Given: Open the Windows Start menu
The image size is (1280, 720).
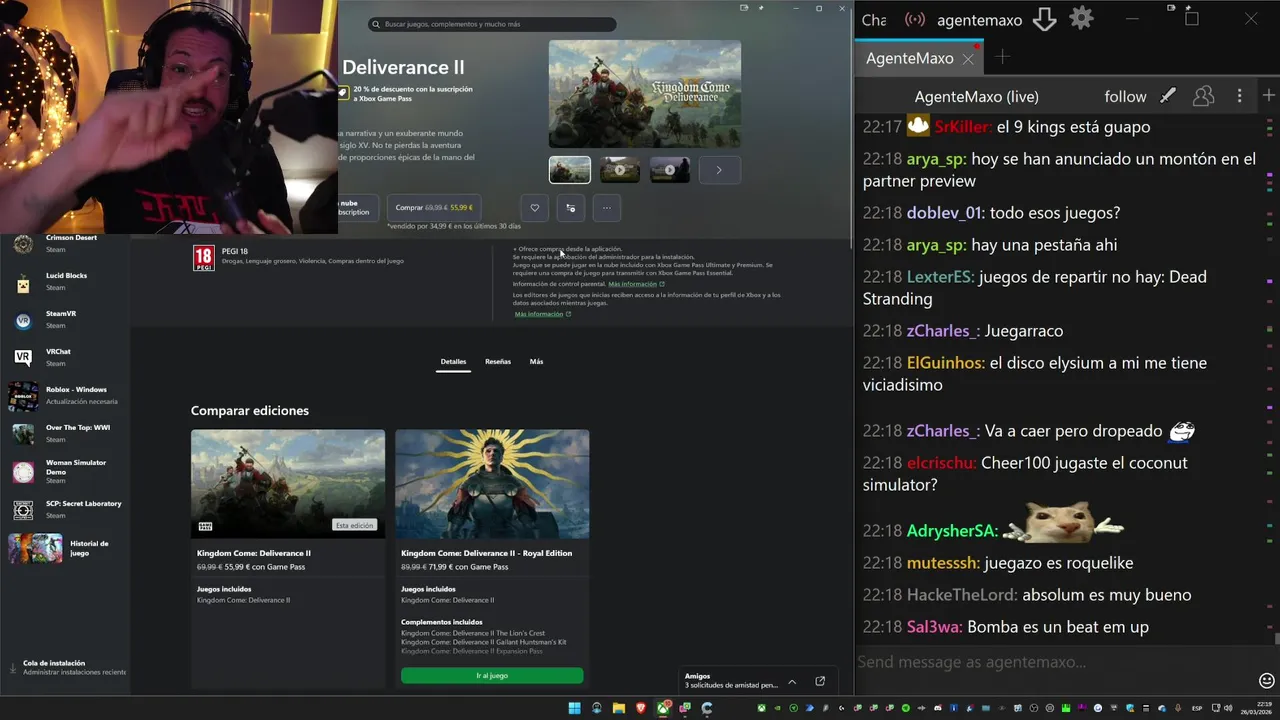Looking at the screenshot, I should tap(574, 708).
